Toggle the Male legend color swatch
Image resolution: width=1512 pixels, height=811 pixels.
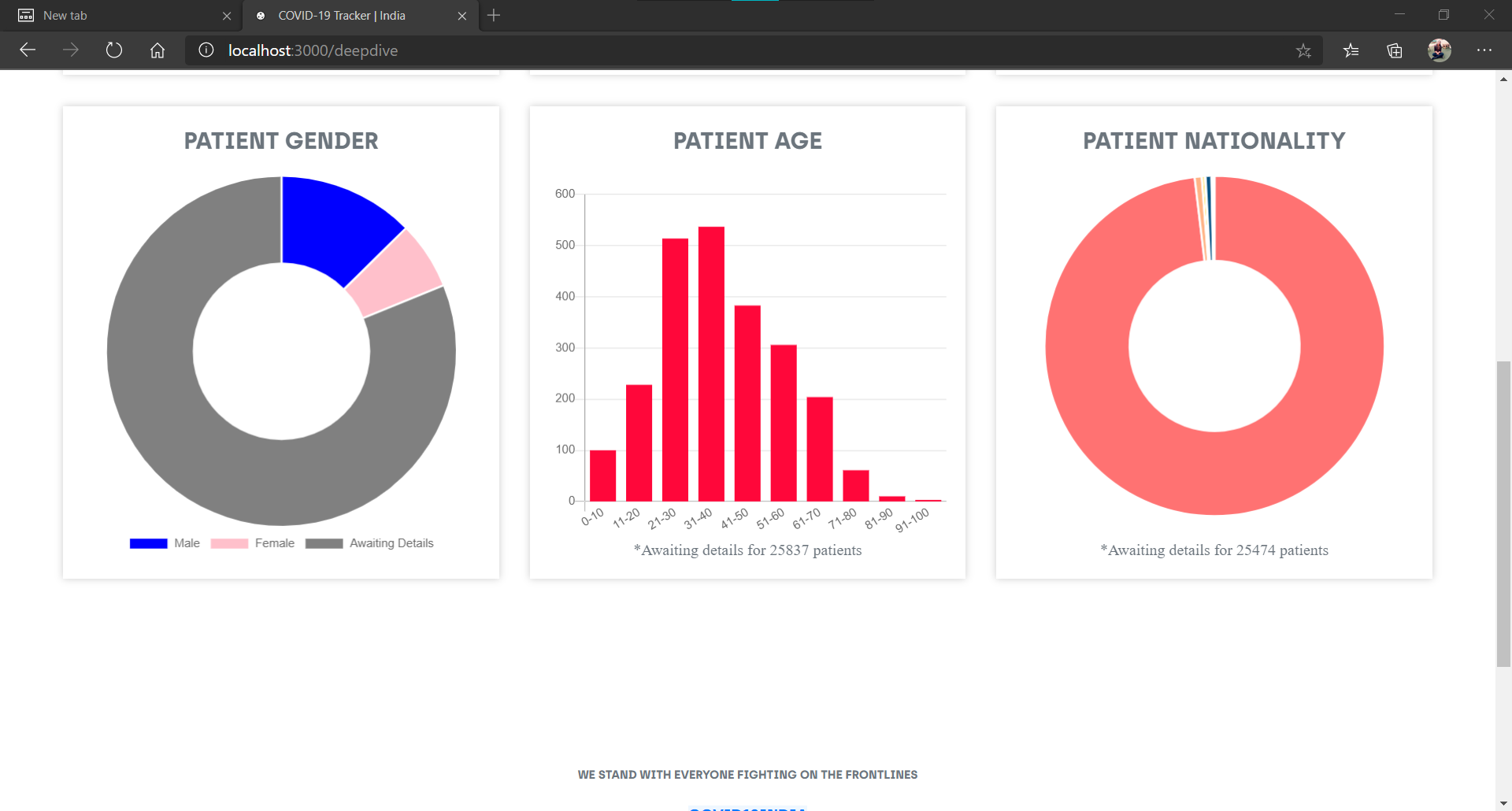point(148,543)
